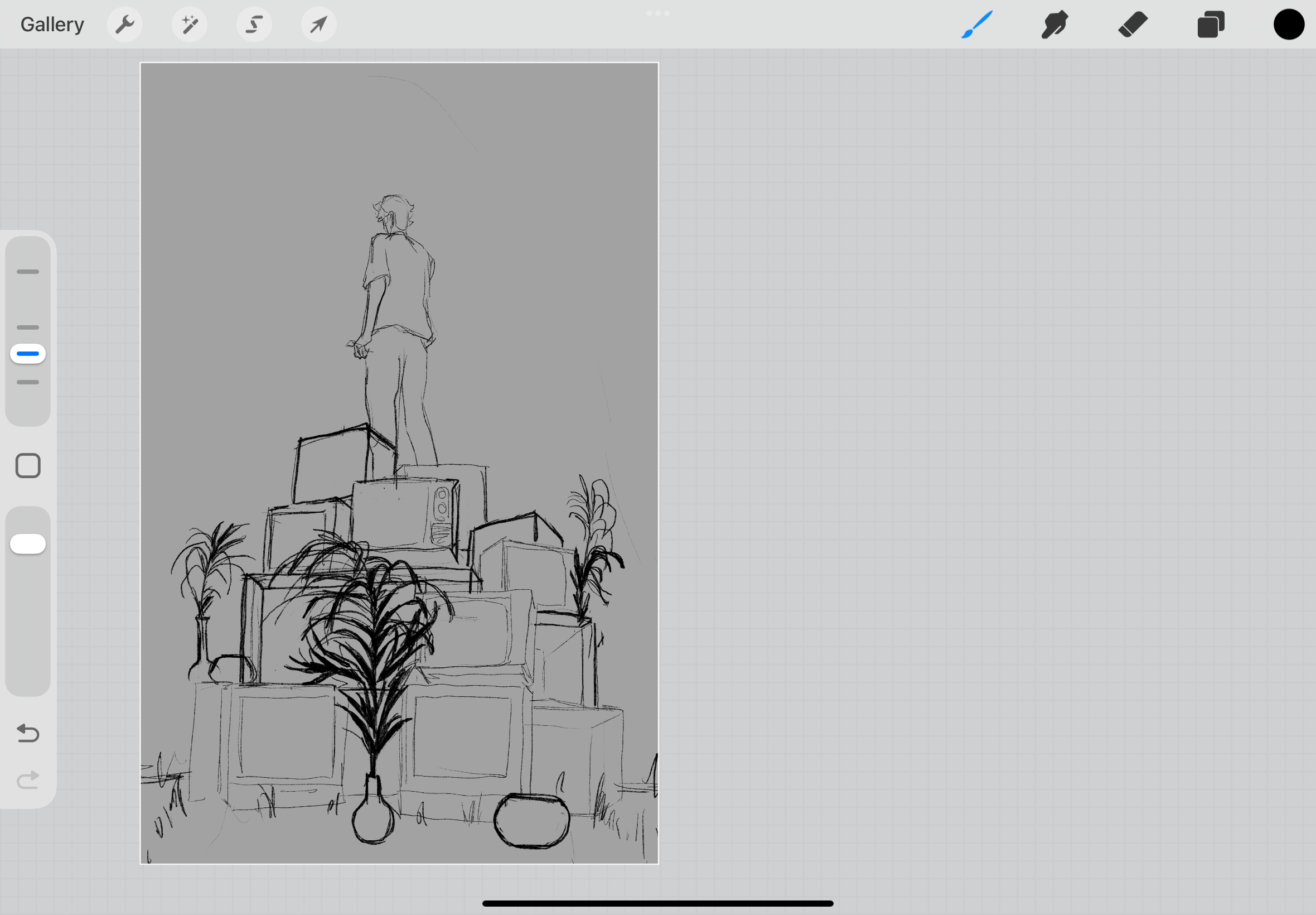1316x915 pixels.
Task: Tap the standing figure's head on canvas
Action: point(394,212)
